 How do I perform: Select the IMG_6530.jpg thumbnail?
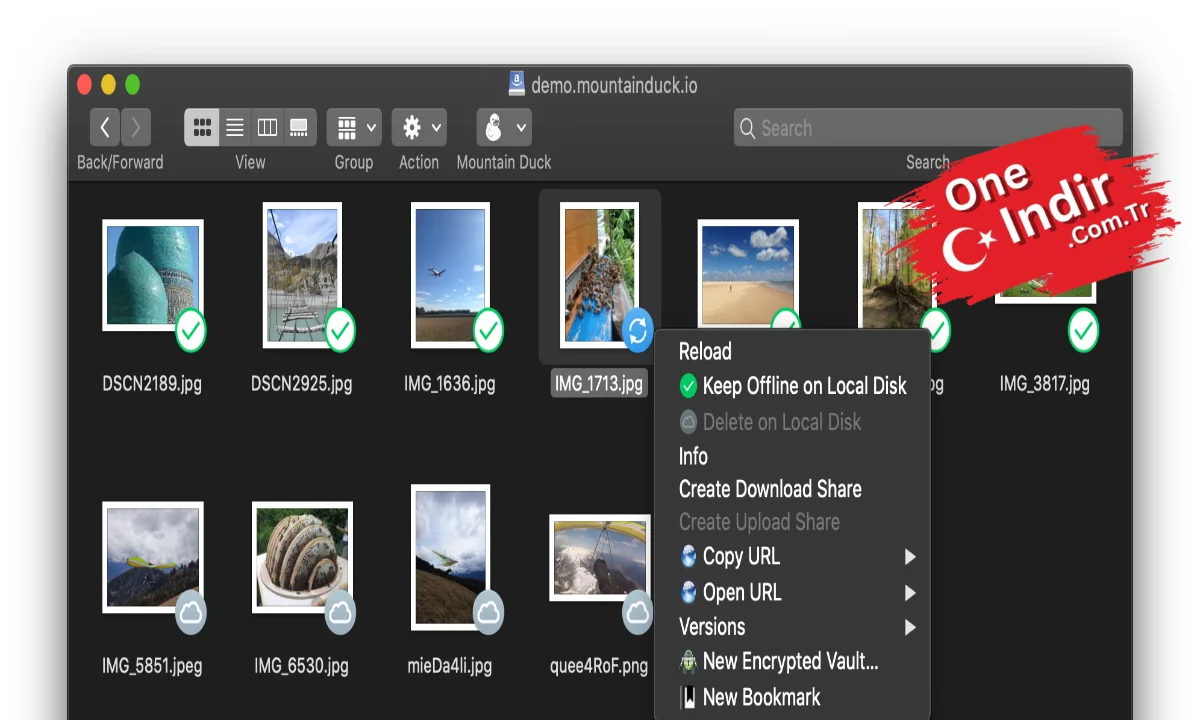click(302, 557)
